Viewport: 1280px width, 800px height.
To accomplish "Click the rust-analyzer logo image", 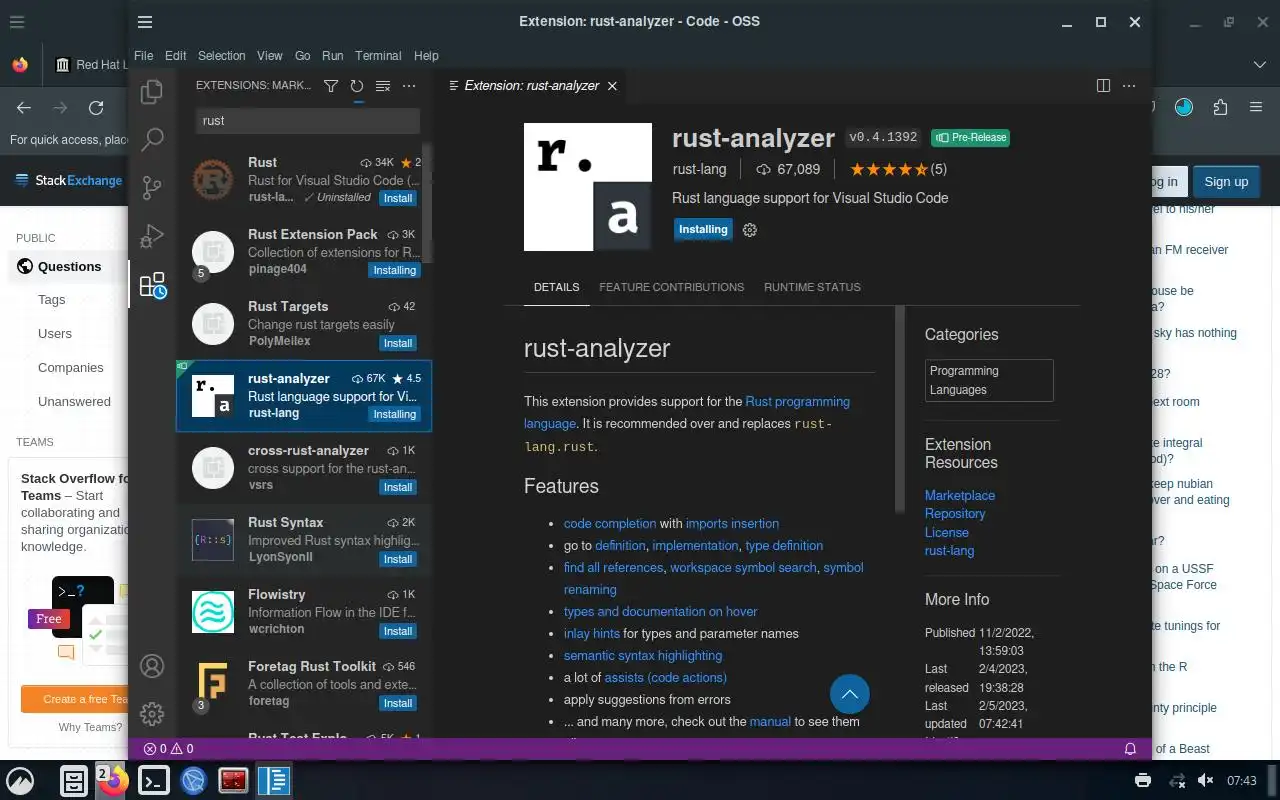I will click(588, 187).
